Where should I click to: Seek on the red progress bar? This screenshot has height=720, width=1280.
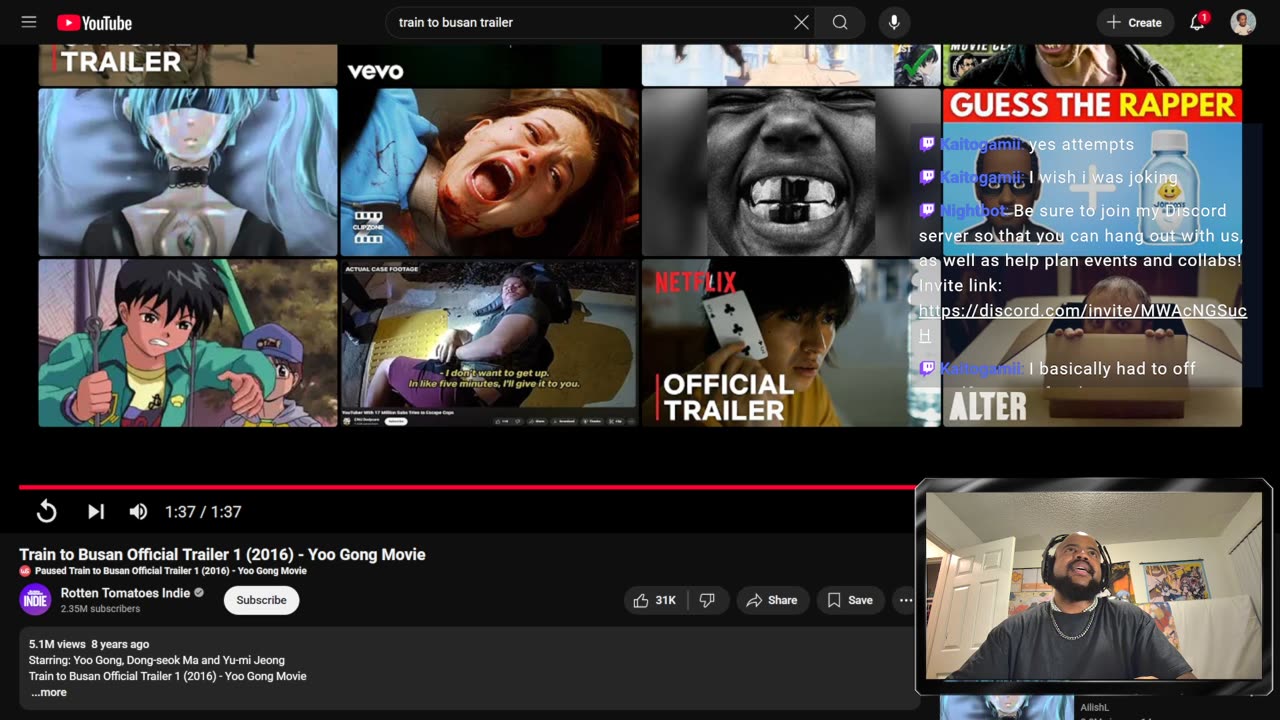[x=467, y=487]
